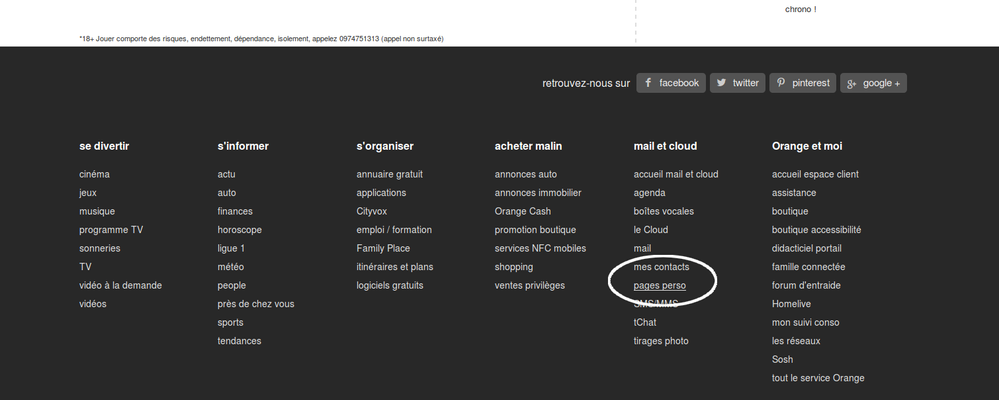Open the tirages photo link
Screen dimensions: 999x400
click(x=661, y=341)
